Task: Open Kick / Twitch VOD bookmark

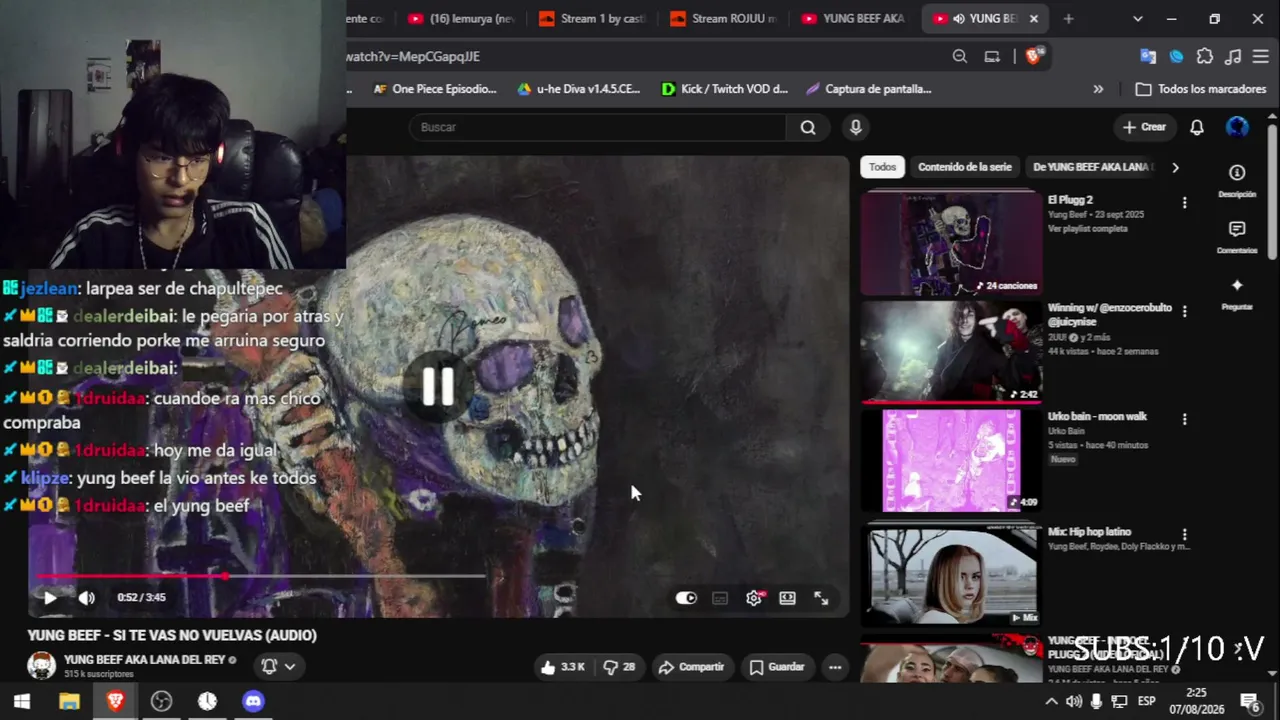Action: point(725,89)
